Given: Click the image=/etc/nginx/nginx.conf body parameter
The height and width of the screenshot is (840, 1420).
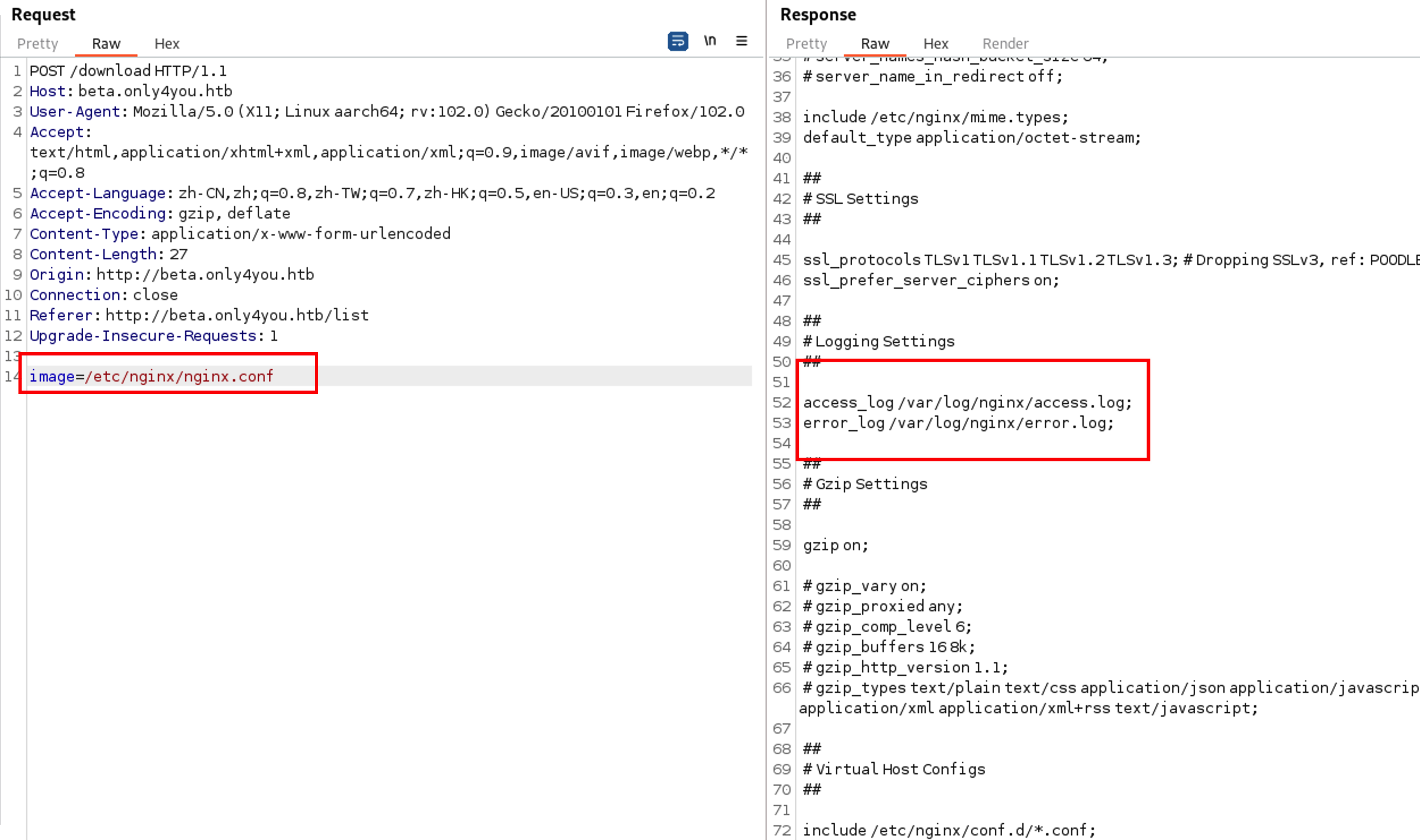Looking at the screenshot, I should (151, 376).
